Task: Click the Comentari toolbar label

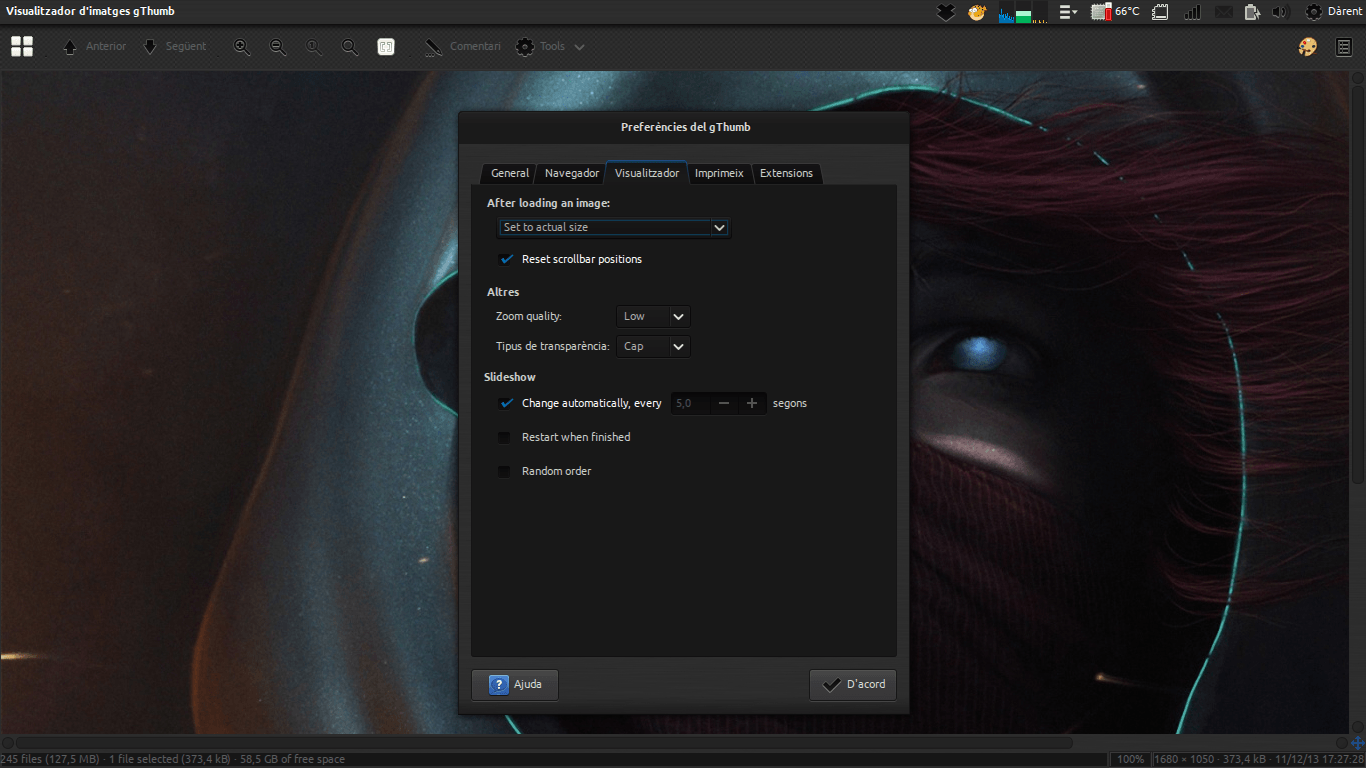Action: [475, 46]
